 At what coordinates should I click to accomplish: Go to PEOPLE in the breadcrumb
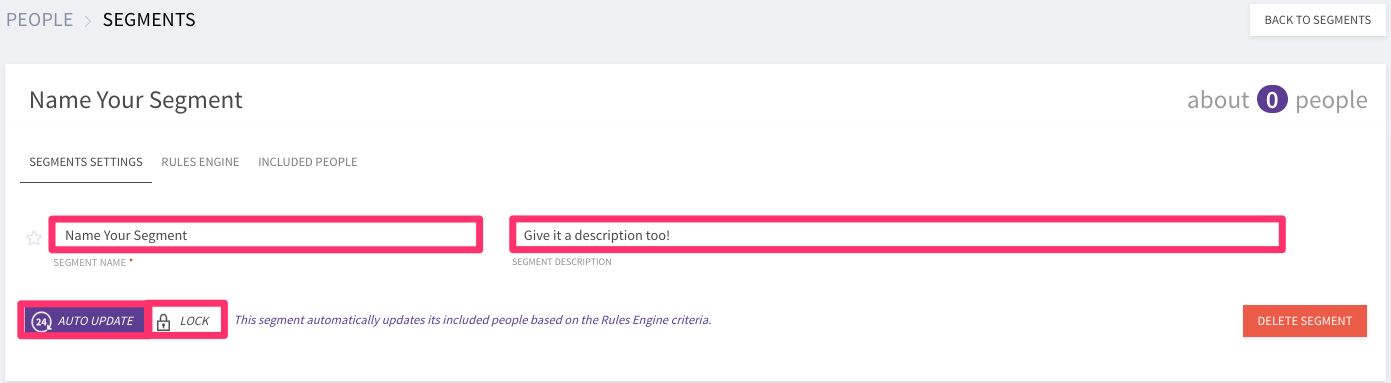[40, 20]
